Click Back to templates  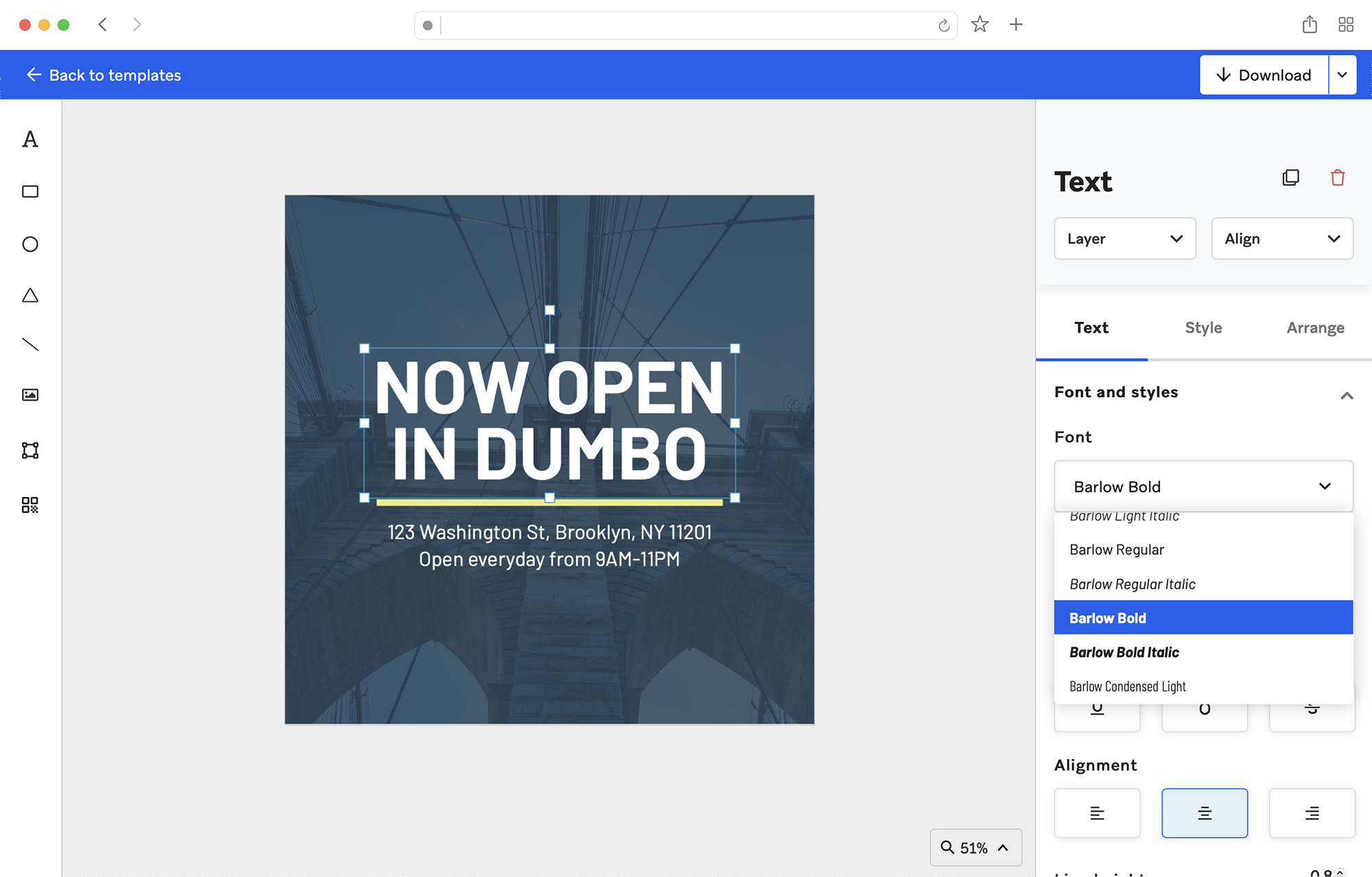point(103,75)
